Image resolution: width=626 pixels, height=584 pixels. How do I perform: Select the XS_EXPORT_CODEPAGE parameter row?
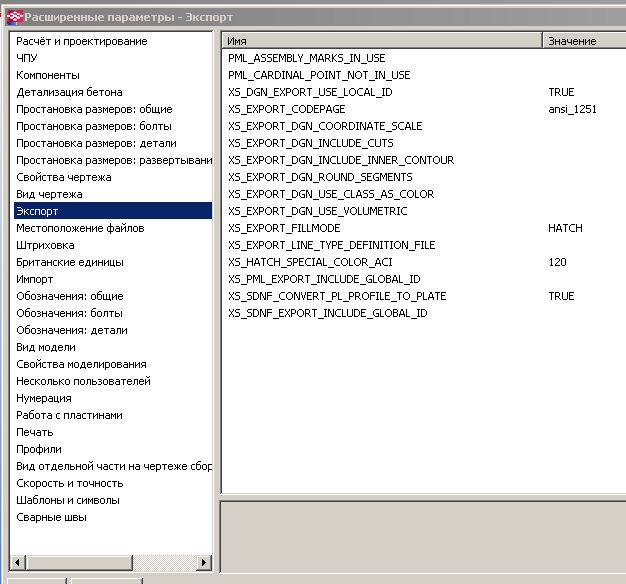pyautogui.click(x=299, y=109)
